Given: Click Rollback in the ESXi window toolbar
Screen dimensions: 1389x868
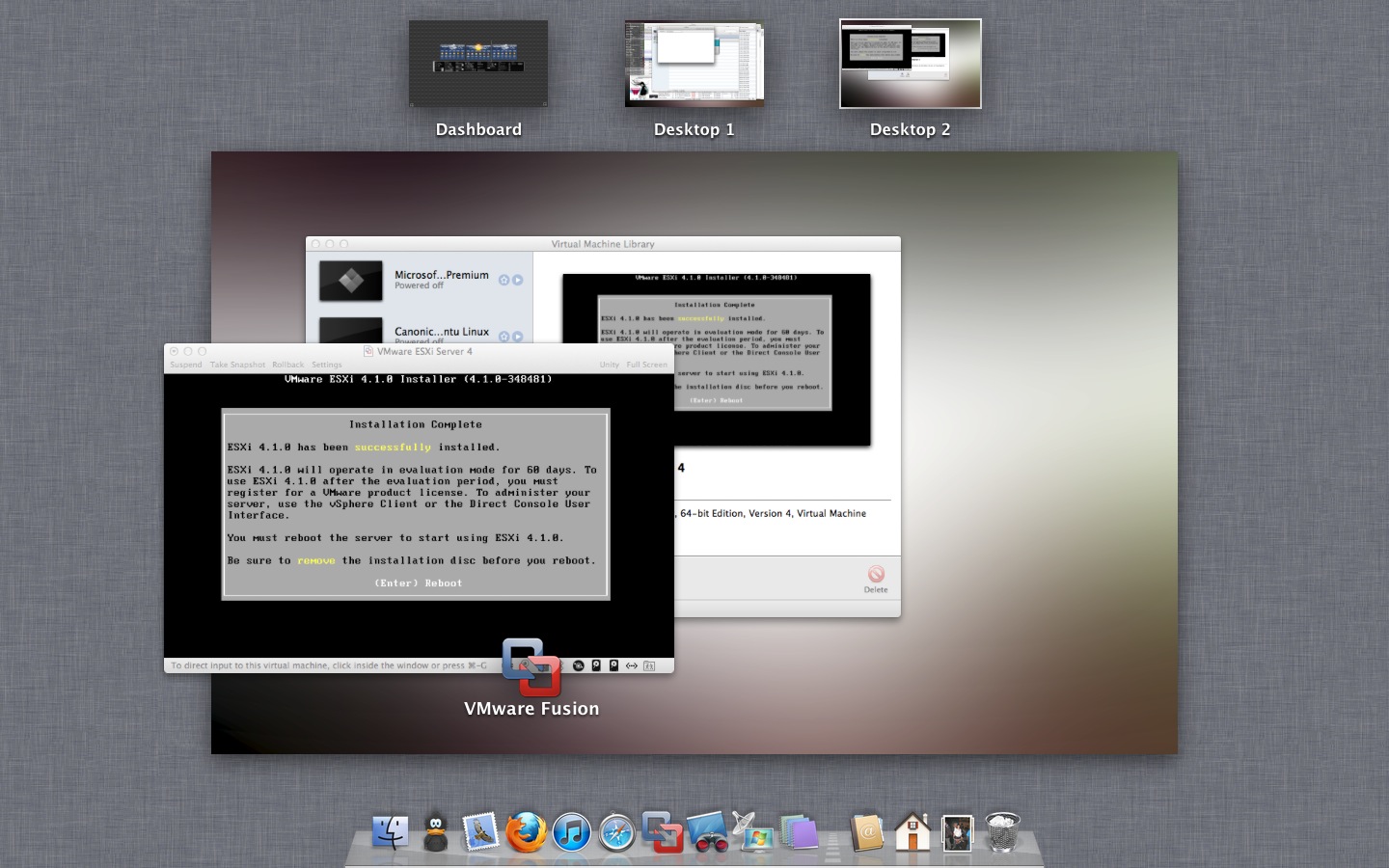Looking at the screenshot, I should pos(287,365).
